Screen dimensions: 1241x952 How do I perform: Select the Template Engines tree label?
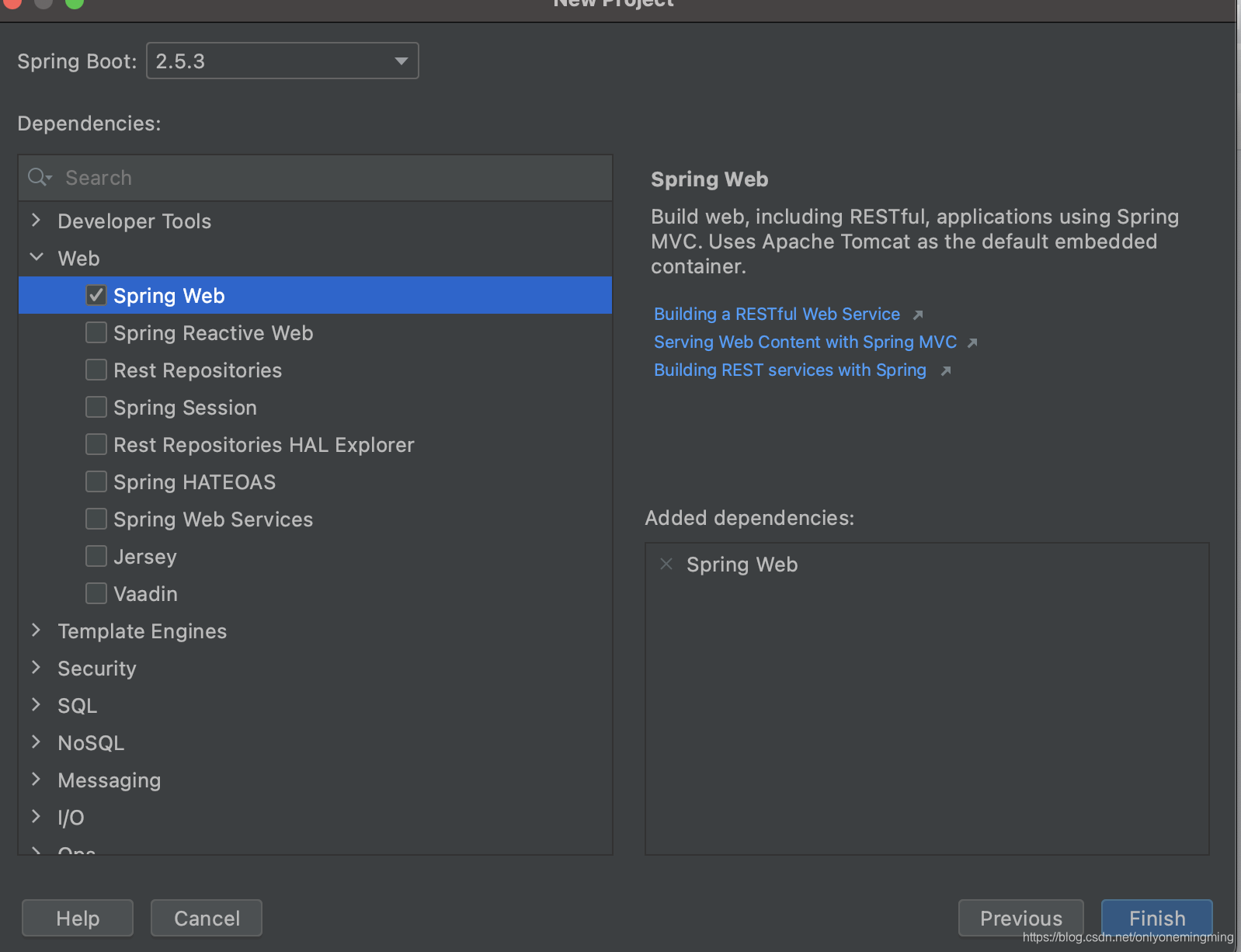(142, 631)
